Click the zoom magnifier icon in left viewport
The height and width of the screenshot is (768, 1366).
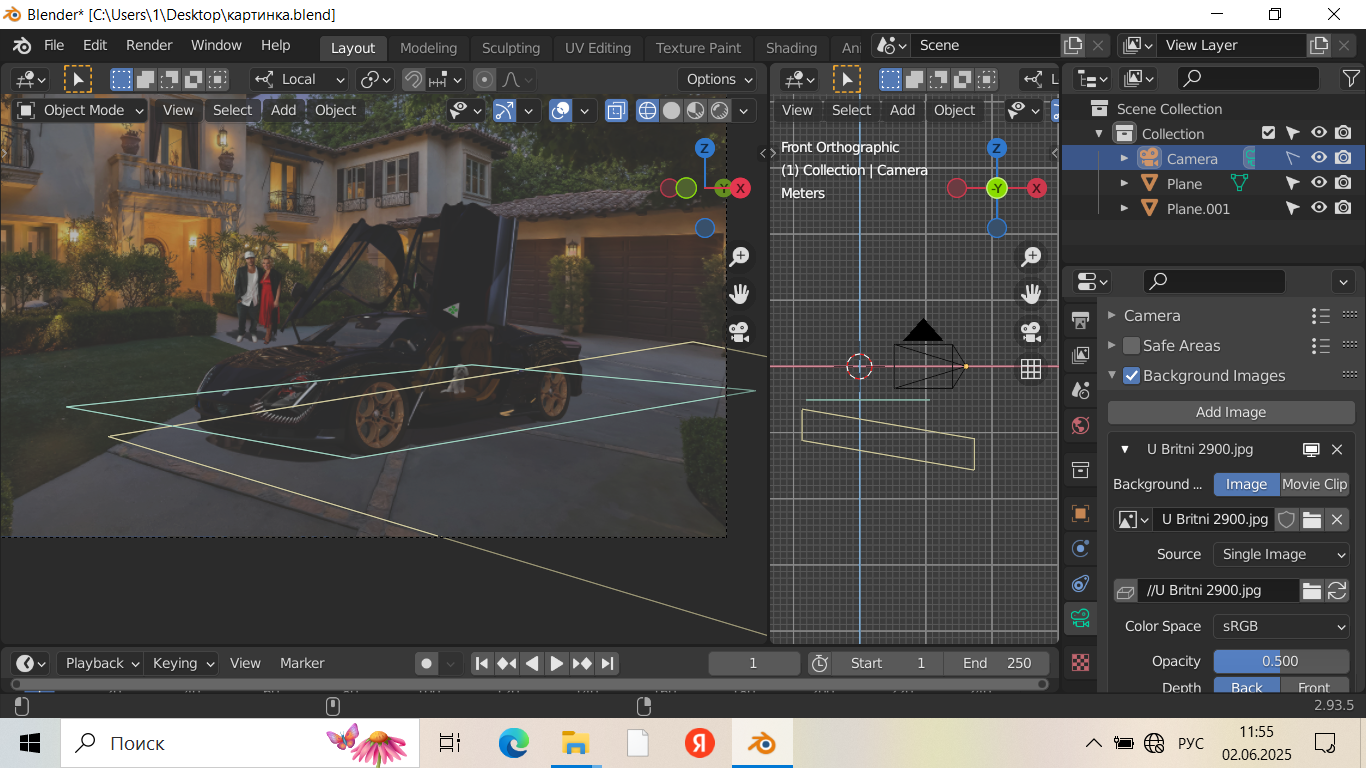coord(739,257)
